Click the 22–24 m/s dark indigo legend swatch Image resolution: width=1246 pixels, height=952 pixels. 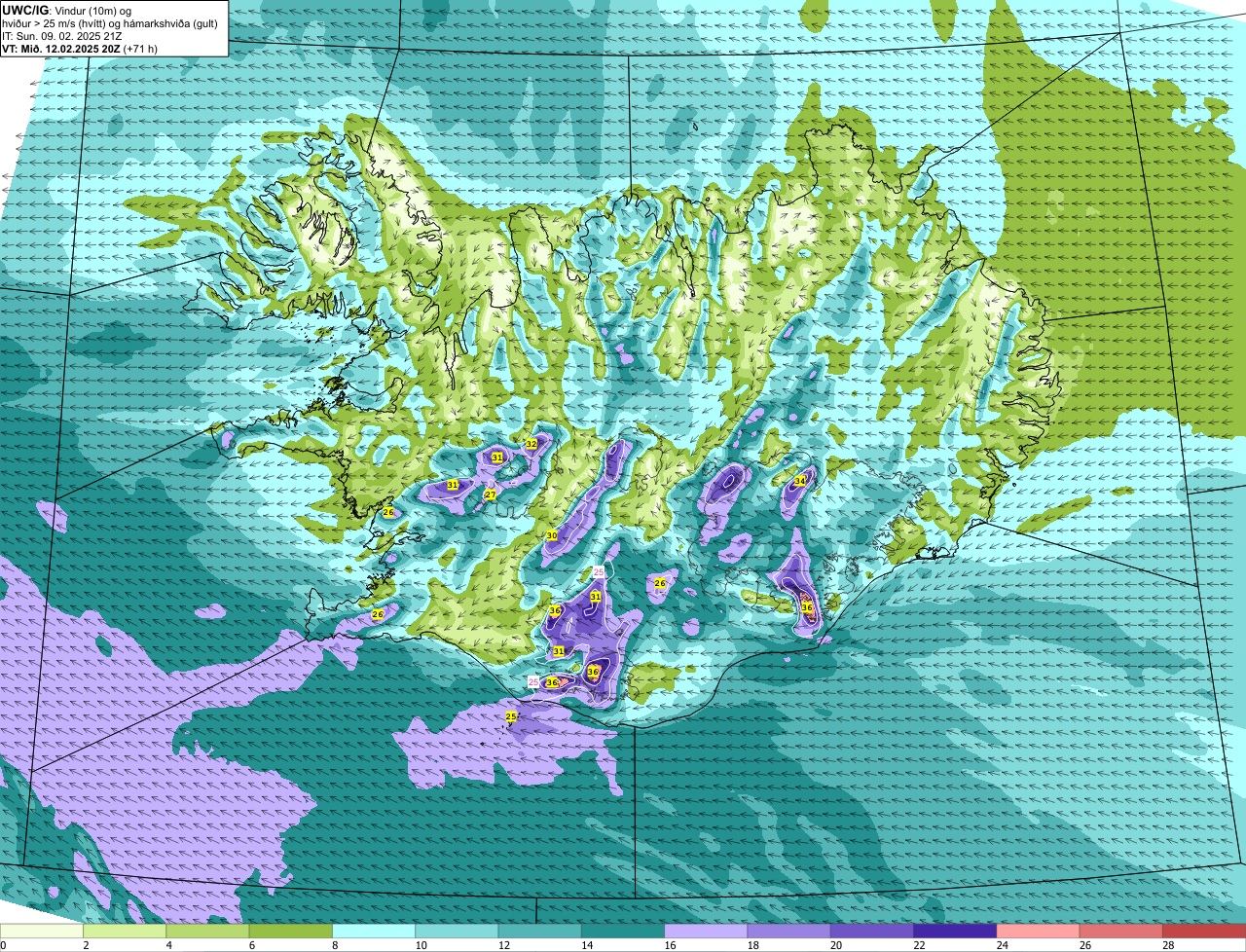pos(955,932)
